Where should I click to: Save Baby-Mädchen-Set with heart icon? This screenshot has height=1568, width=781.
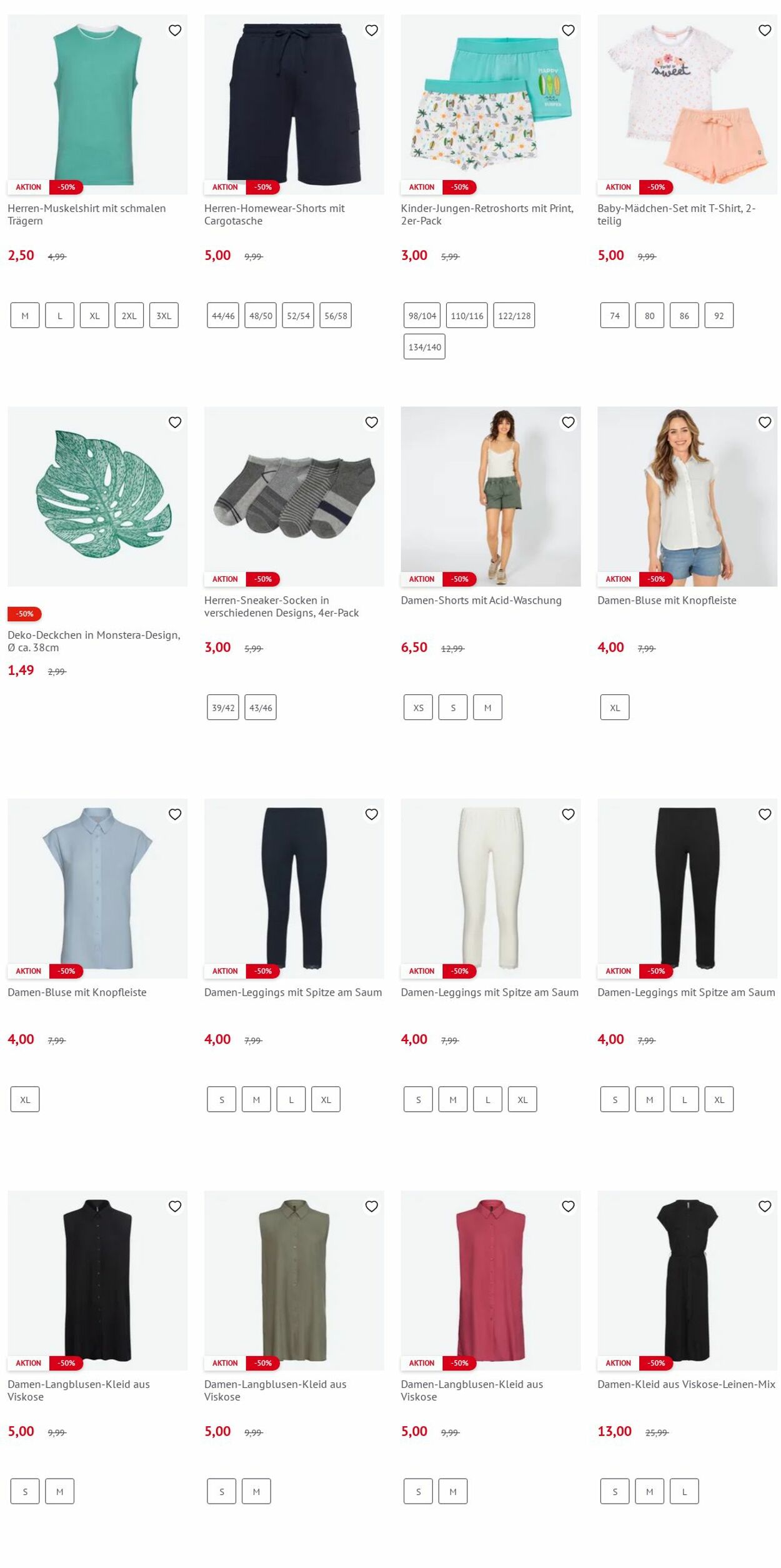point(765,30)
